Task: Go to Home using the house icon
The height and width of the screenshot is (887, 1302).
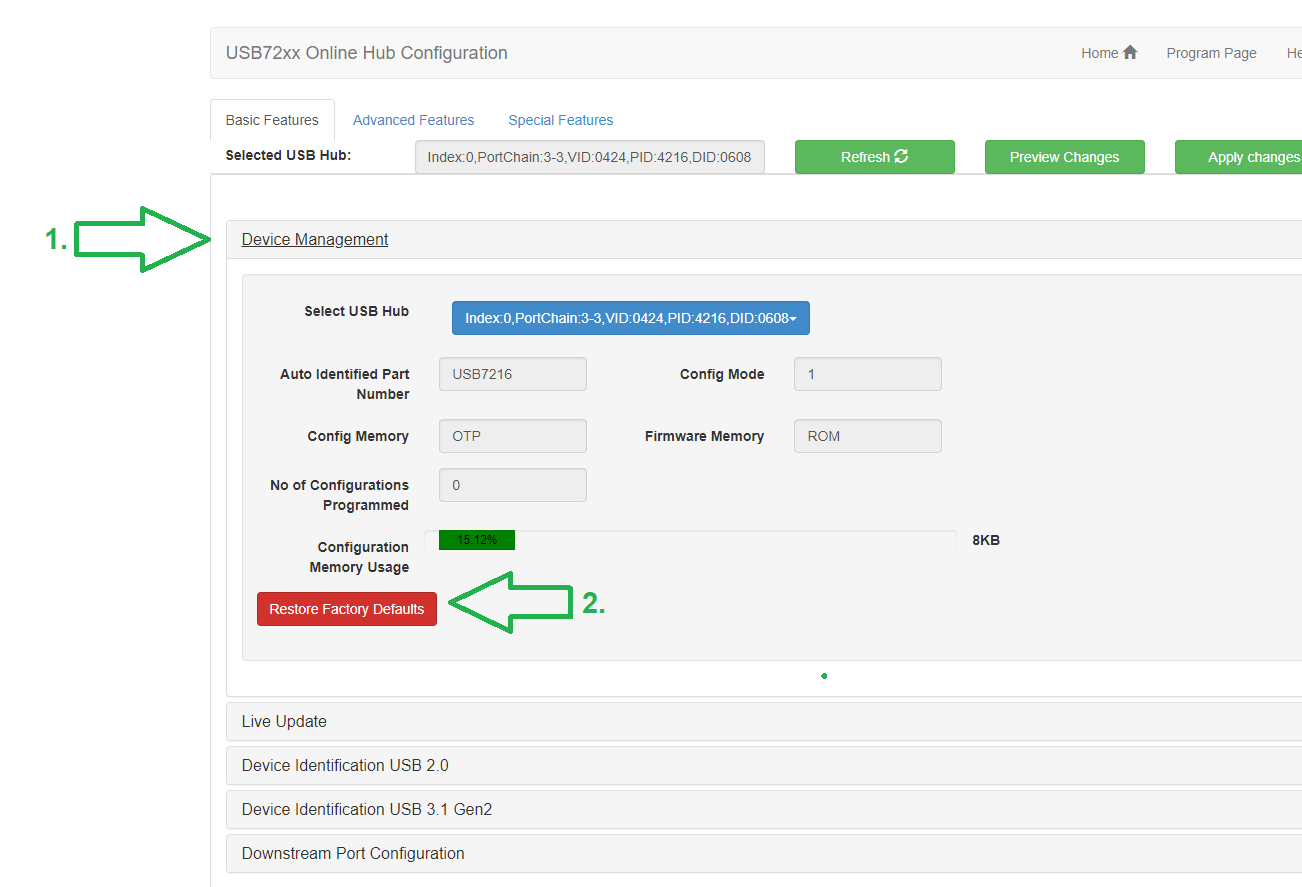Action: (x=1130, y=53)
